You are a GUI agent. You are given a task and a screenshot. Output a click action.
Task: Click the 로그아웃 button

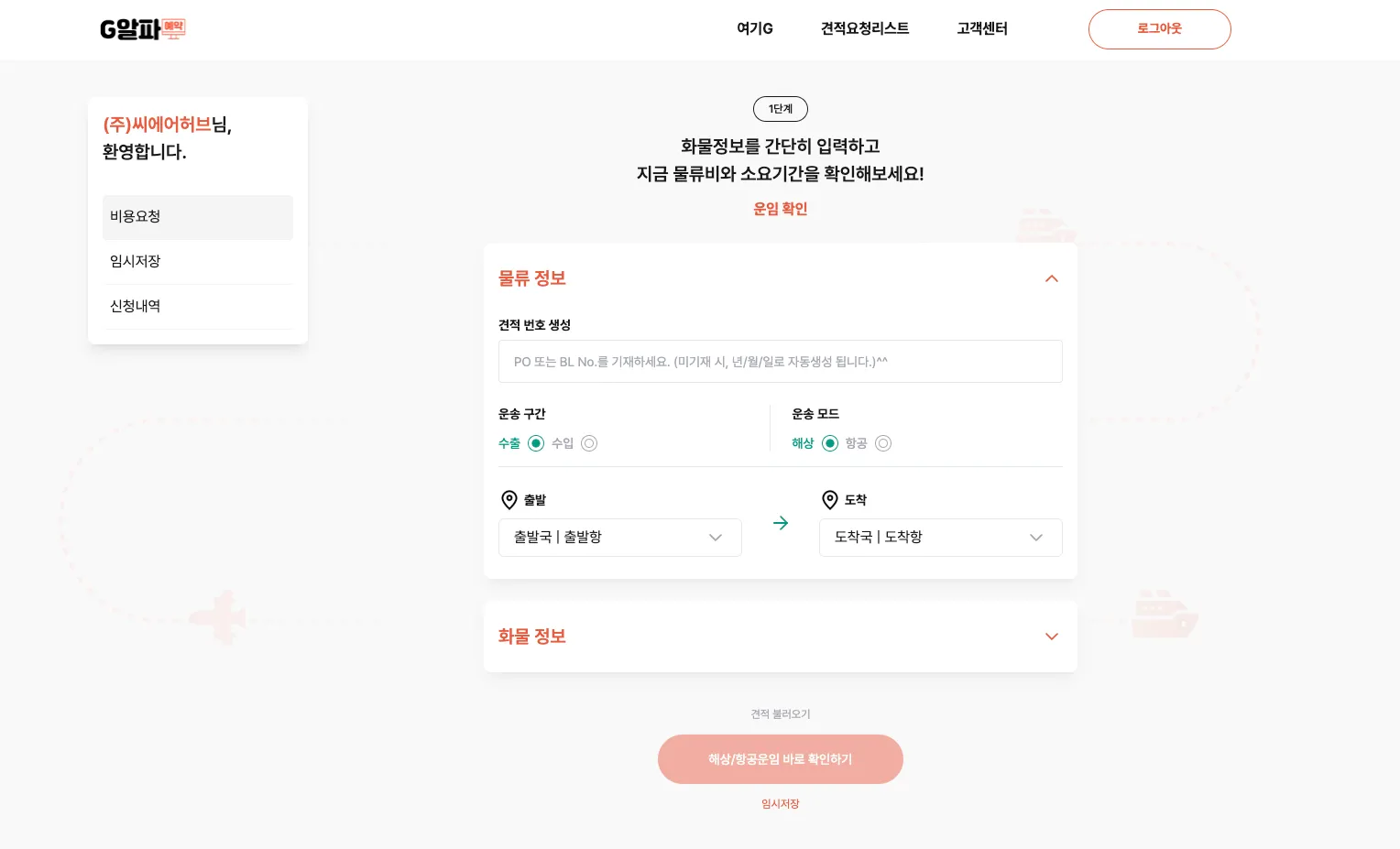pyautogui.click(x=1160, y=29)
